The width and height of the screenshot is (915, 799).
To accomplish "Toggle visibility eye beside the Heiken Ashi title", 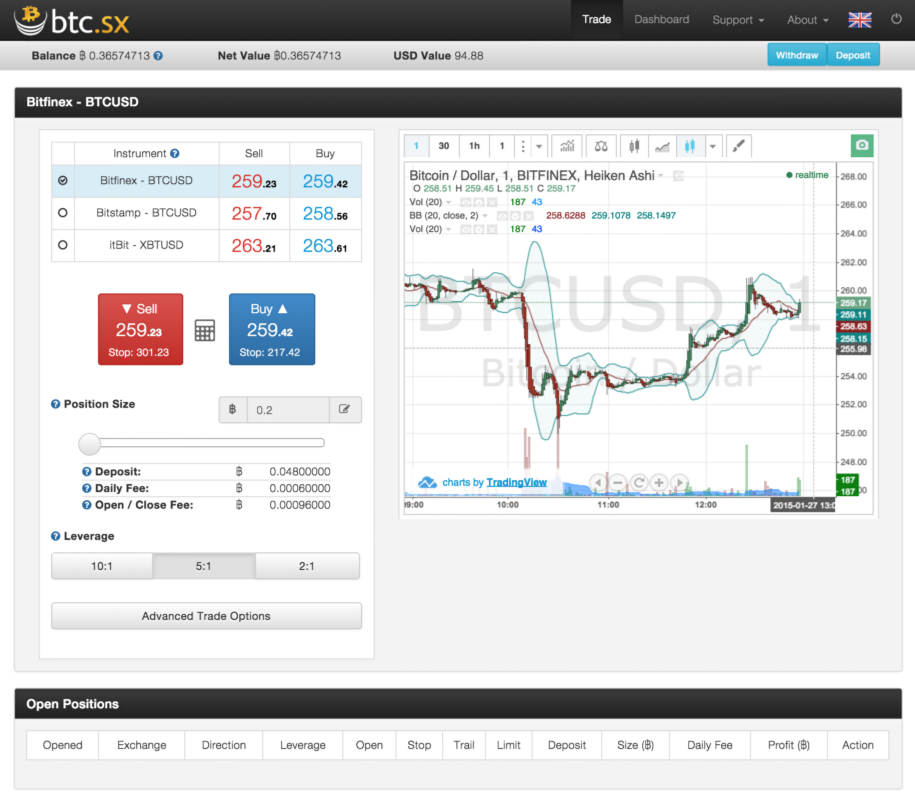I will (x=678, y=176).
